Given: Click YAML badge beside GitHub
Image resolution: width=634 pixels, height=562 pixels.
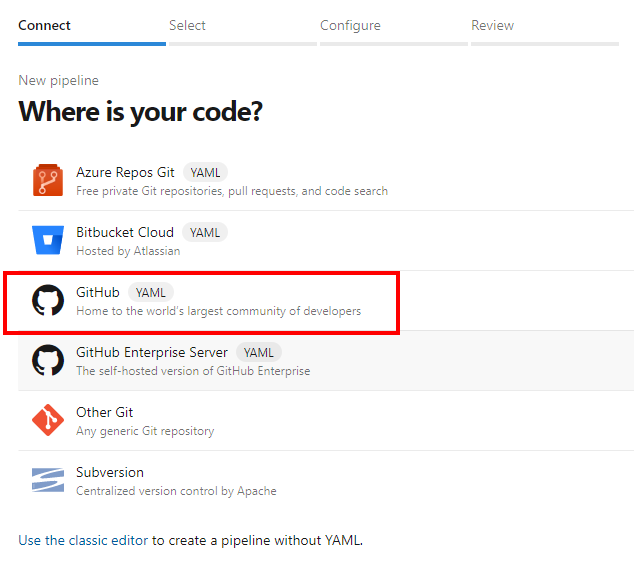Looking at the screenshot, I should pos(151,292).
